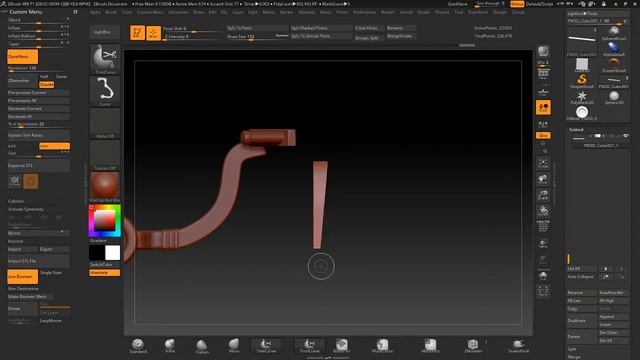
Task: Click the Edit mode button
Action: tap(138, 32)
